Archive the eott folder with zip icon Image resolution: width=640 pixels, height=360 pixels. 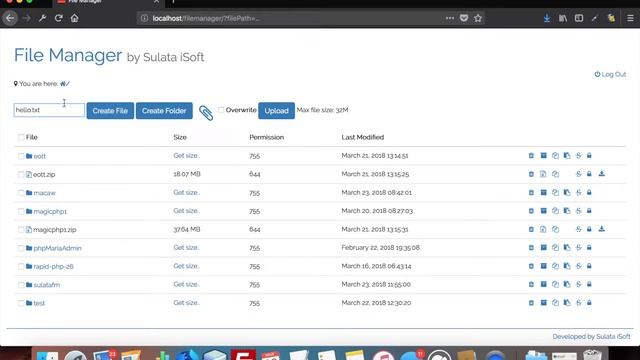[x=543, y=156]
